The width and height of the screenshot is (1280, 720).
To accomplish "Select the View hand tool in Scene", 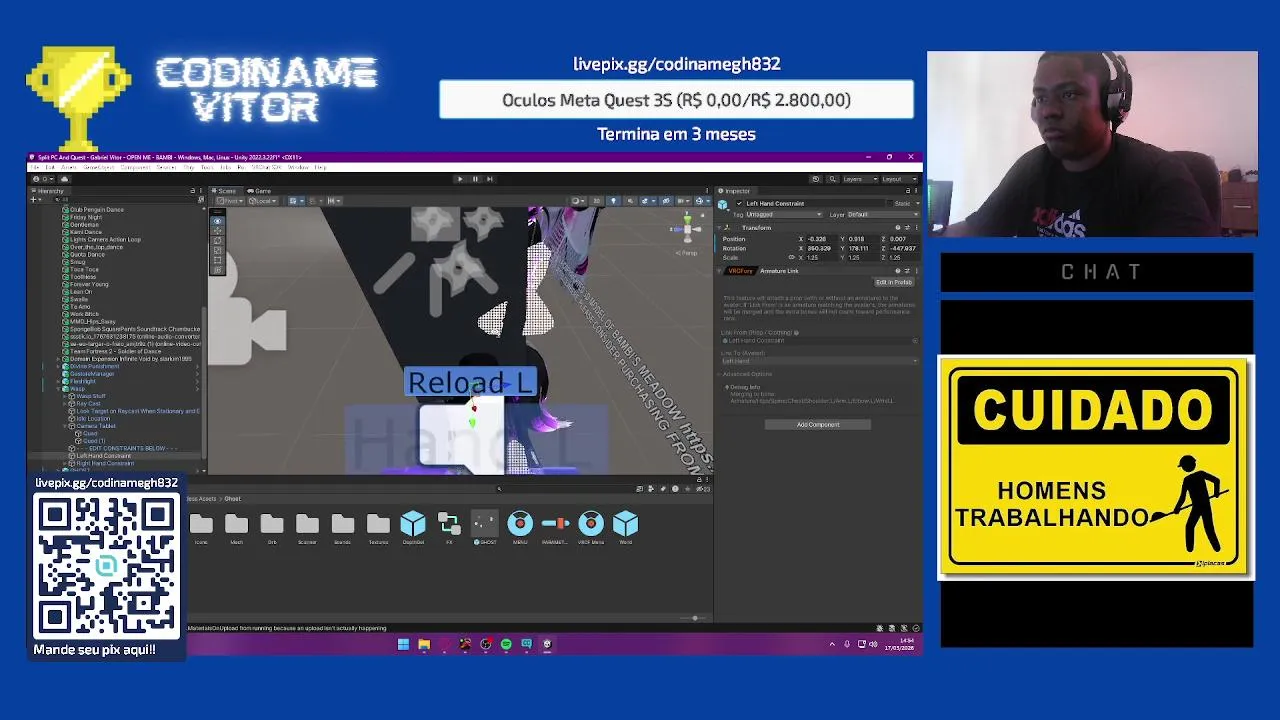I will (217, 221).
